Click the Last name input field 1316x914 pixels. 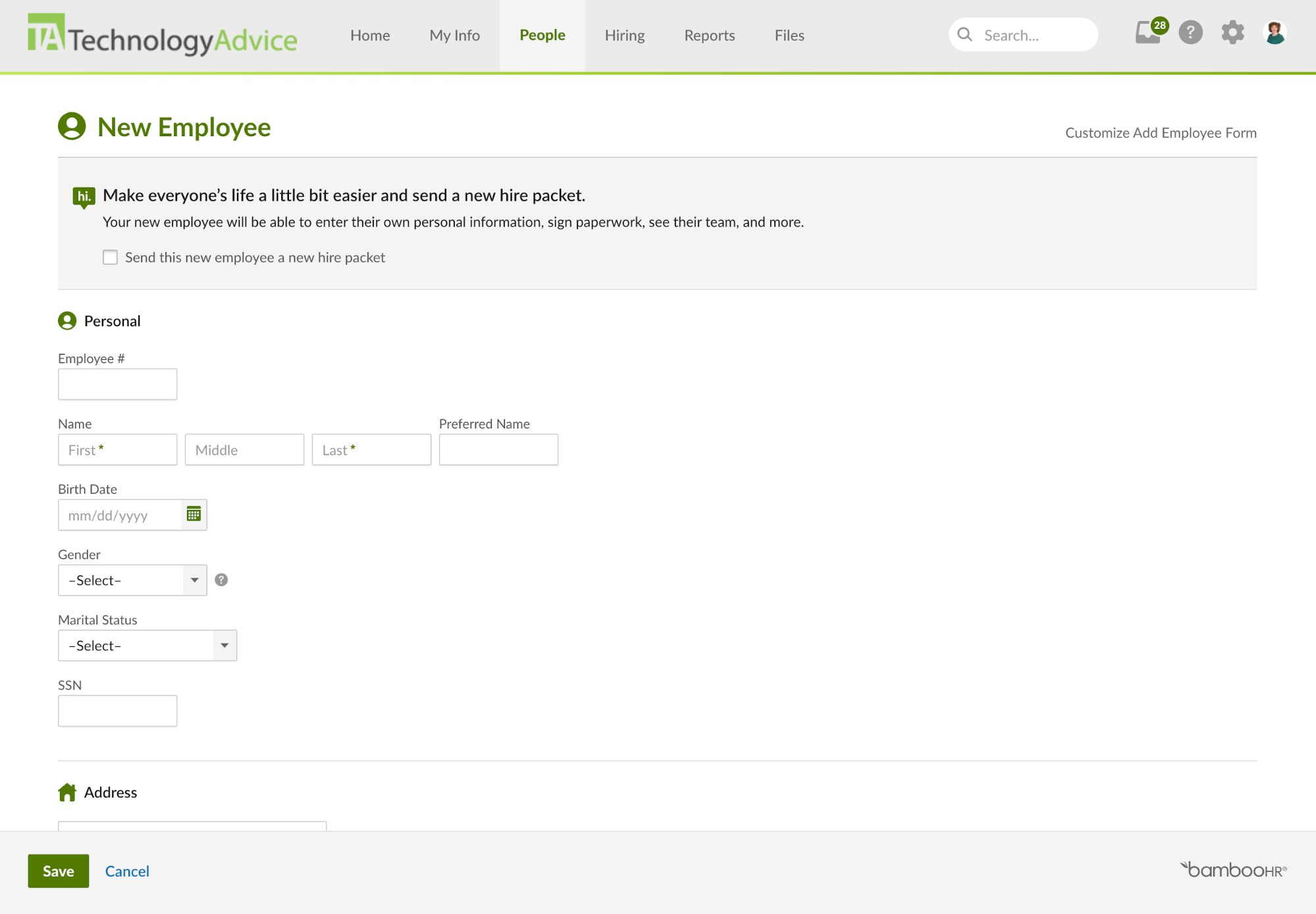372,449
